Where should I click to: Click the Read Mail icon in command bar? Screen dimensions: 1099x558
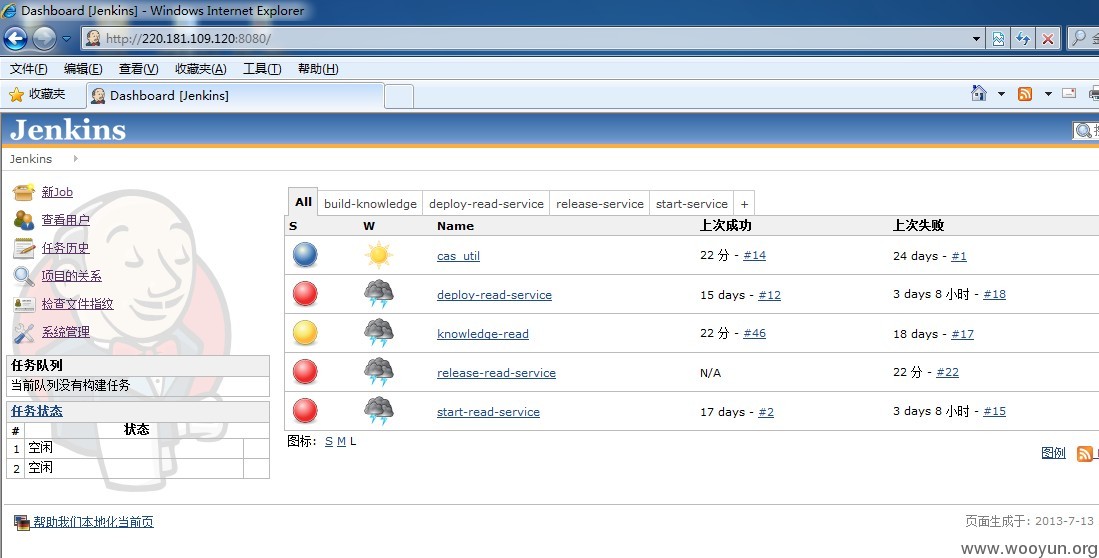point(1069,93)
